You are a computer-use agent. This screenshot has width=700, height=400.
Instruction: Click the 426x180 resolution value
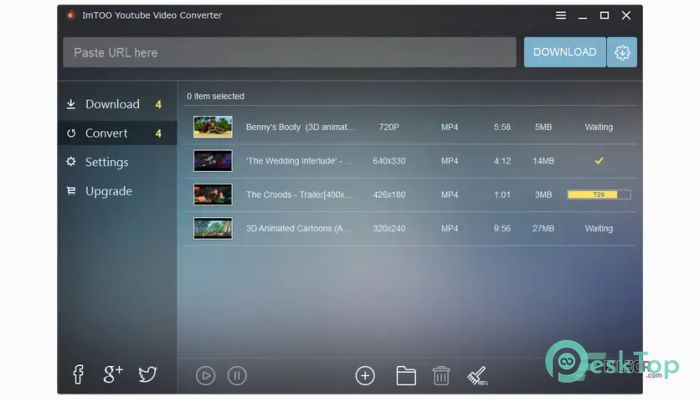pyautogui.click(x=389, y=195)
